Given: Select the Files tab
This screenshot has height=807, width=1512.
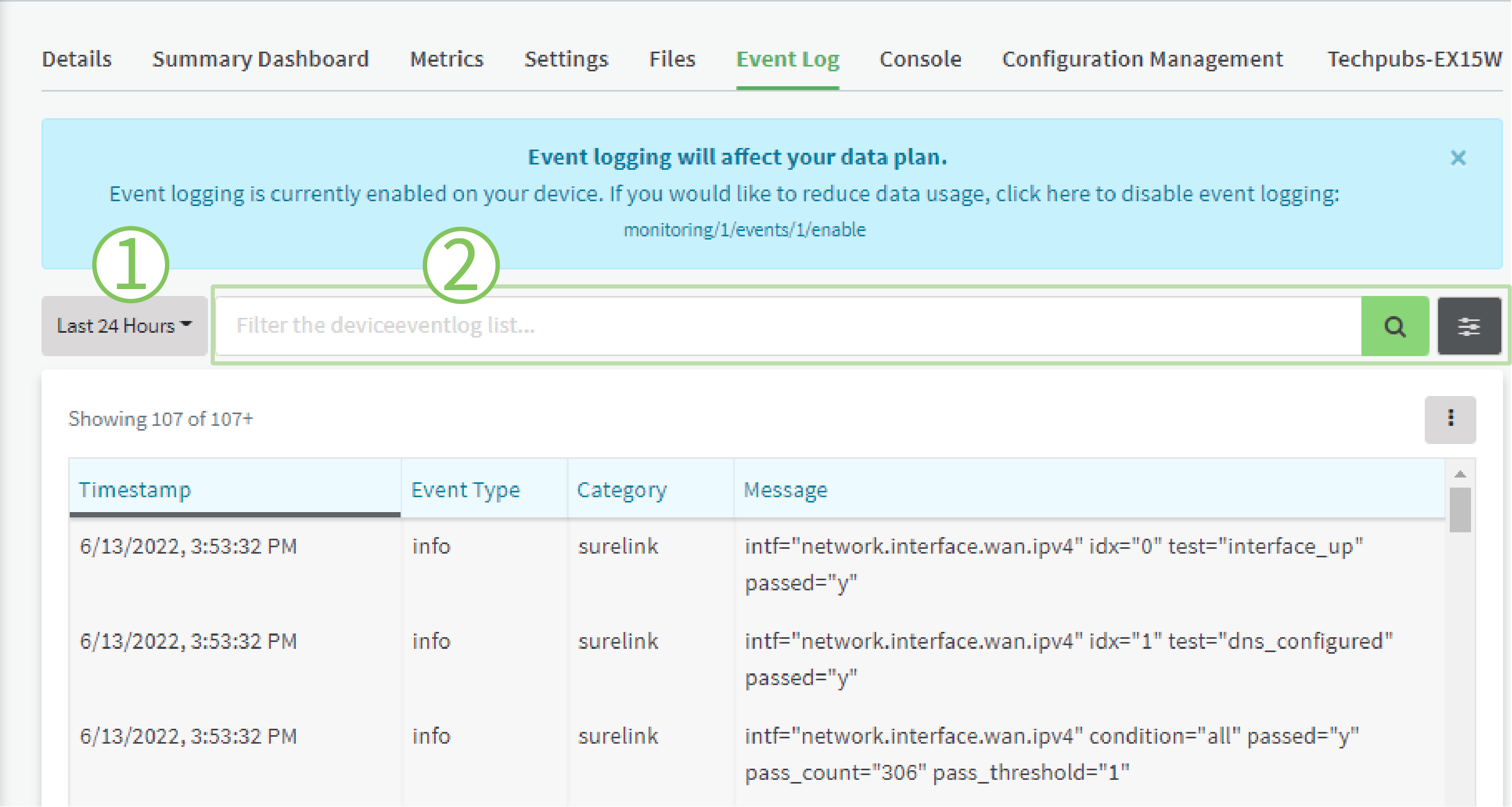Looking at the screenshot, I should coord(672,59).
